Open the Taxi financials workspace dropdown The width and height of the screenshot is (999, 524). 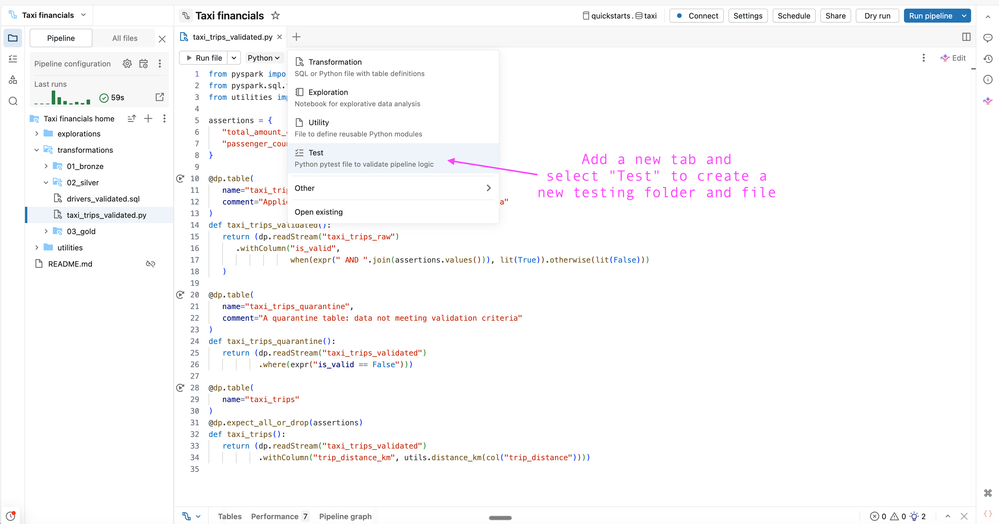[48, 15]
